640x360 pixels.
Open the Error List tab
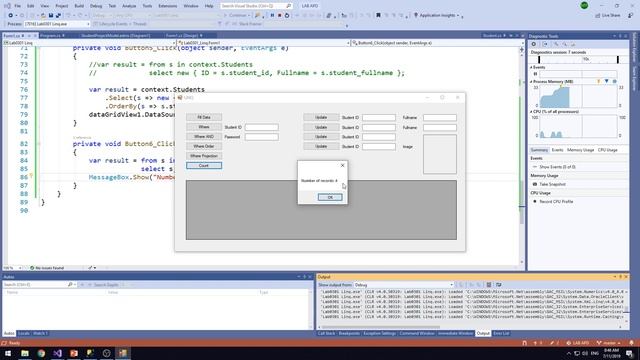click(501, 333)
